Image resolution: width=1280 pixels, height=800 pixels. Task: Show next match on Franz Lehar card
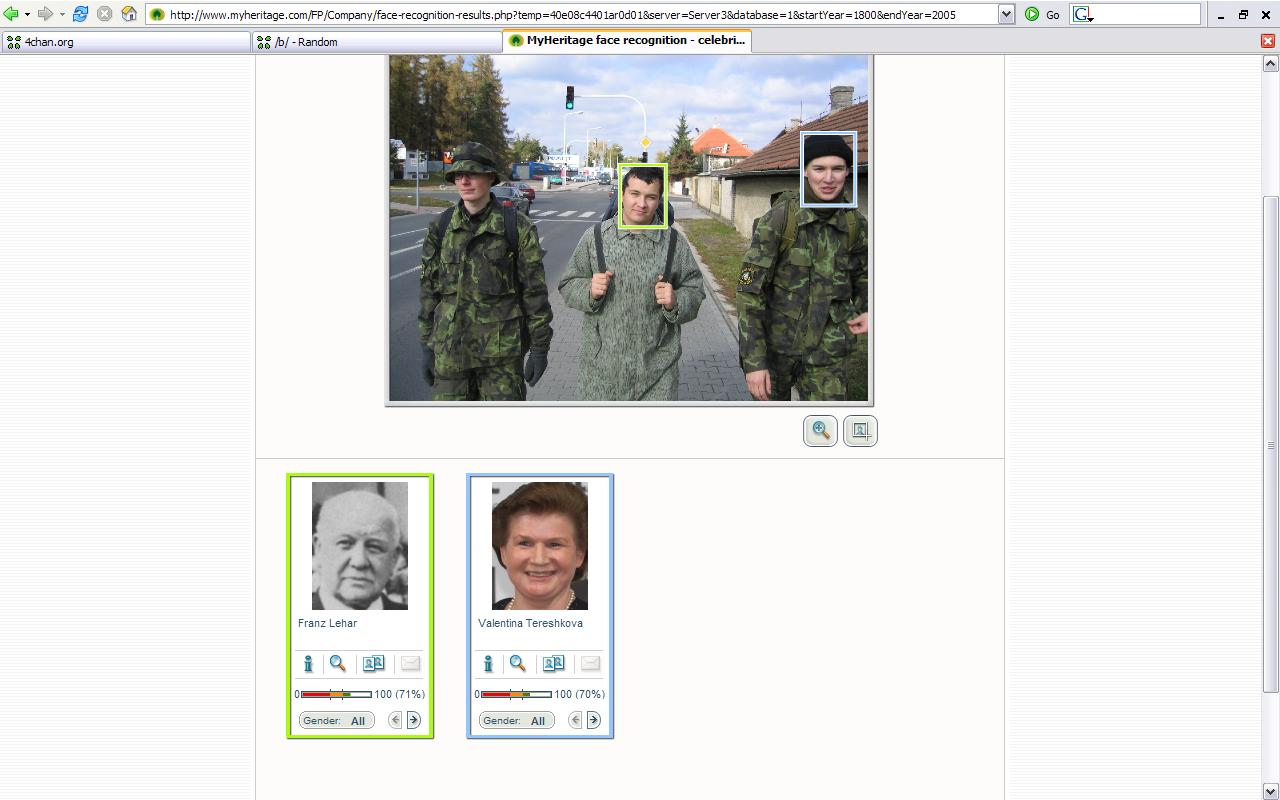point(413,720)
